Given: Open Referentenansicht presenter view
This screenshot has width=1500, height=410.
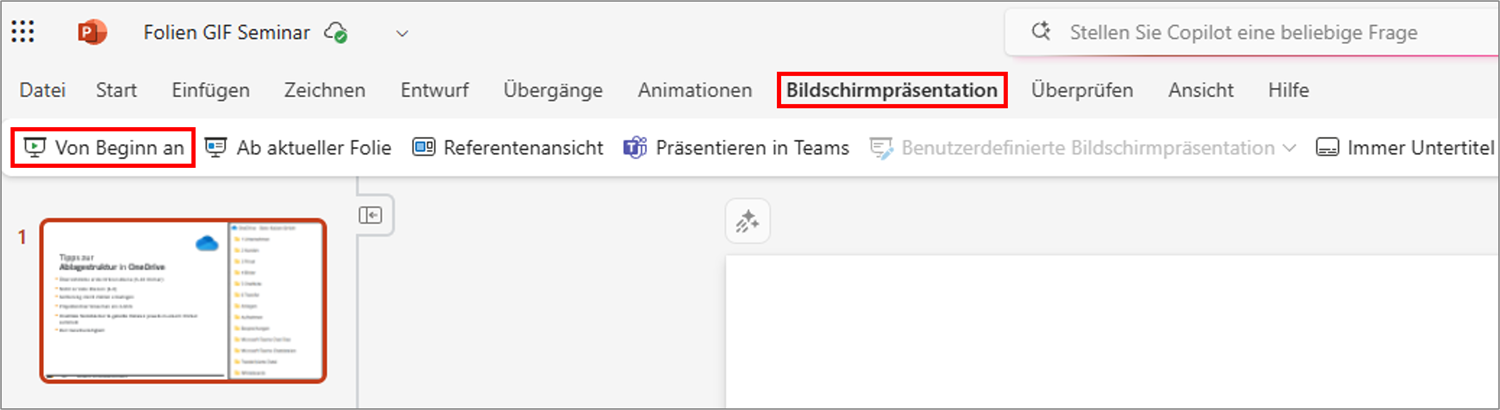Looking at the screenshot, I should [508, 147].
